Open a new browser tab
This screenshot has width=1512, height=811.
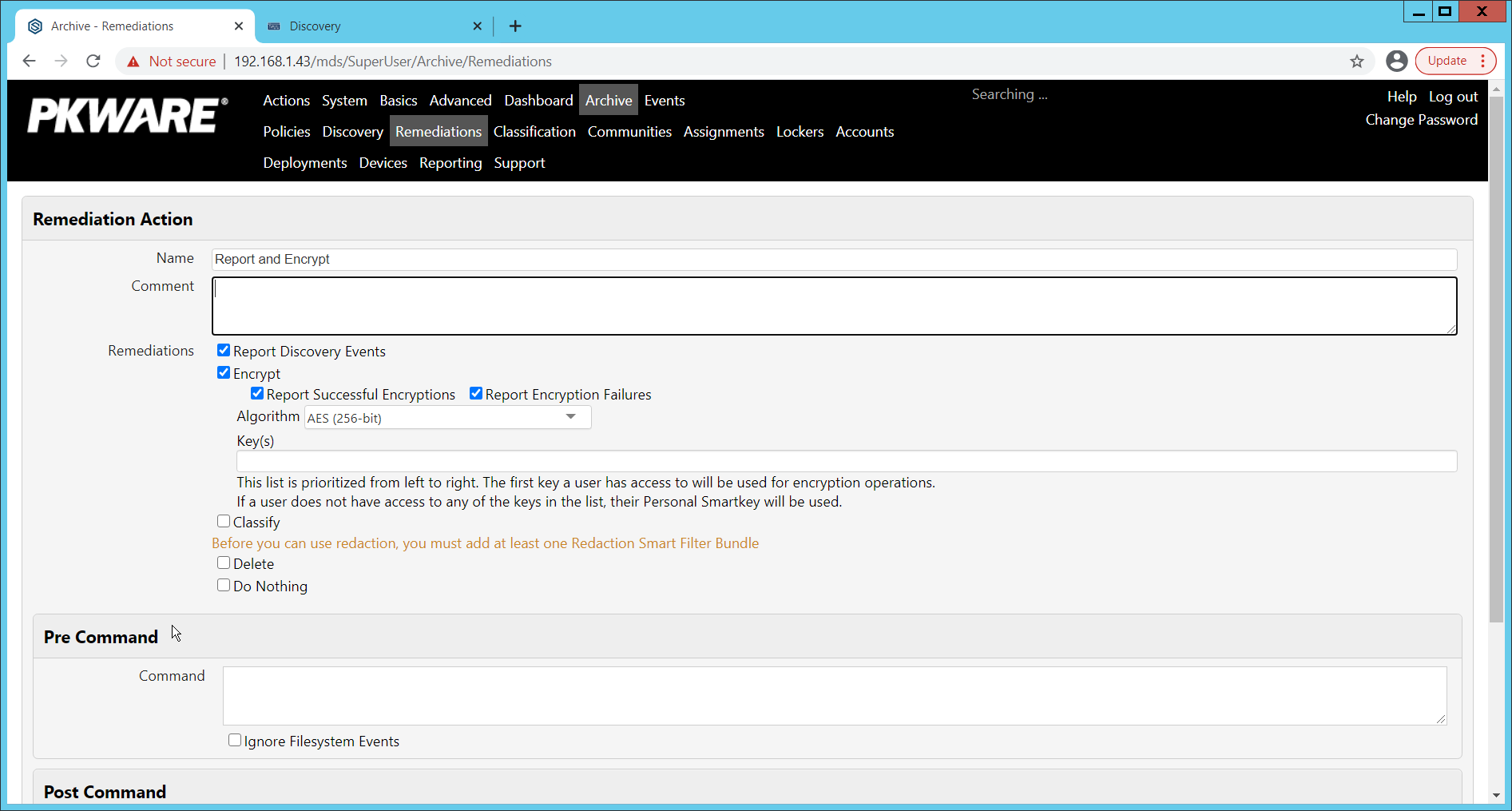pyautogui.click(x=515, y=26)
